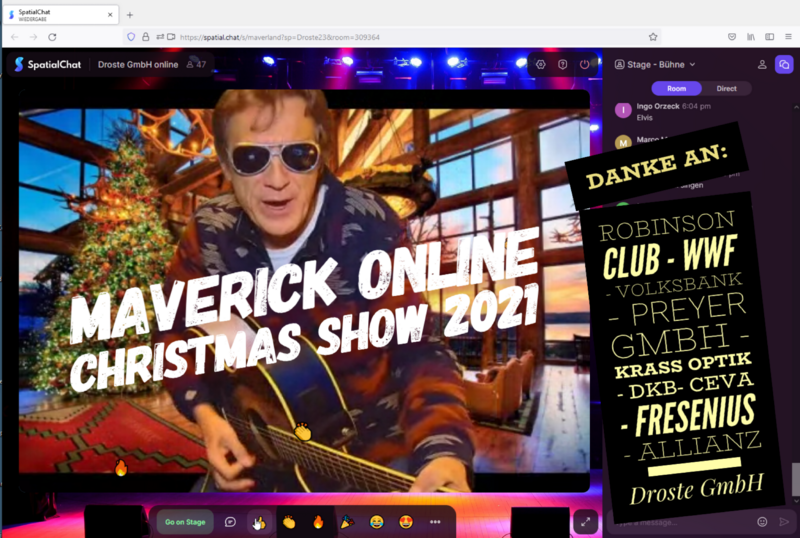Open a new browser tab
This screenshot has height=538, width=800.
pos(130,15)
